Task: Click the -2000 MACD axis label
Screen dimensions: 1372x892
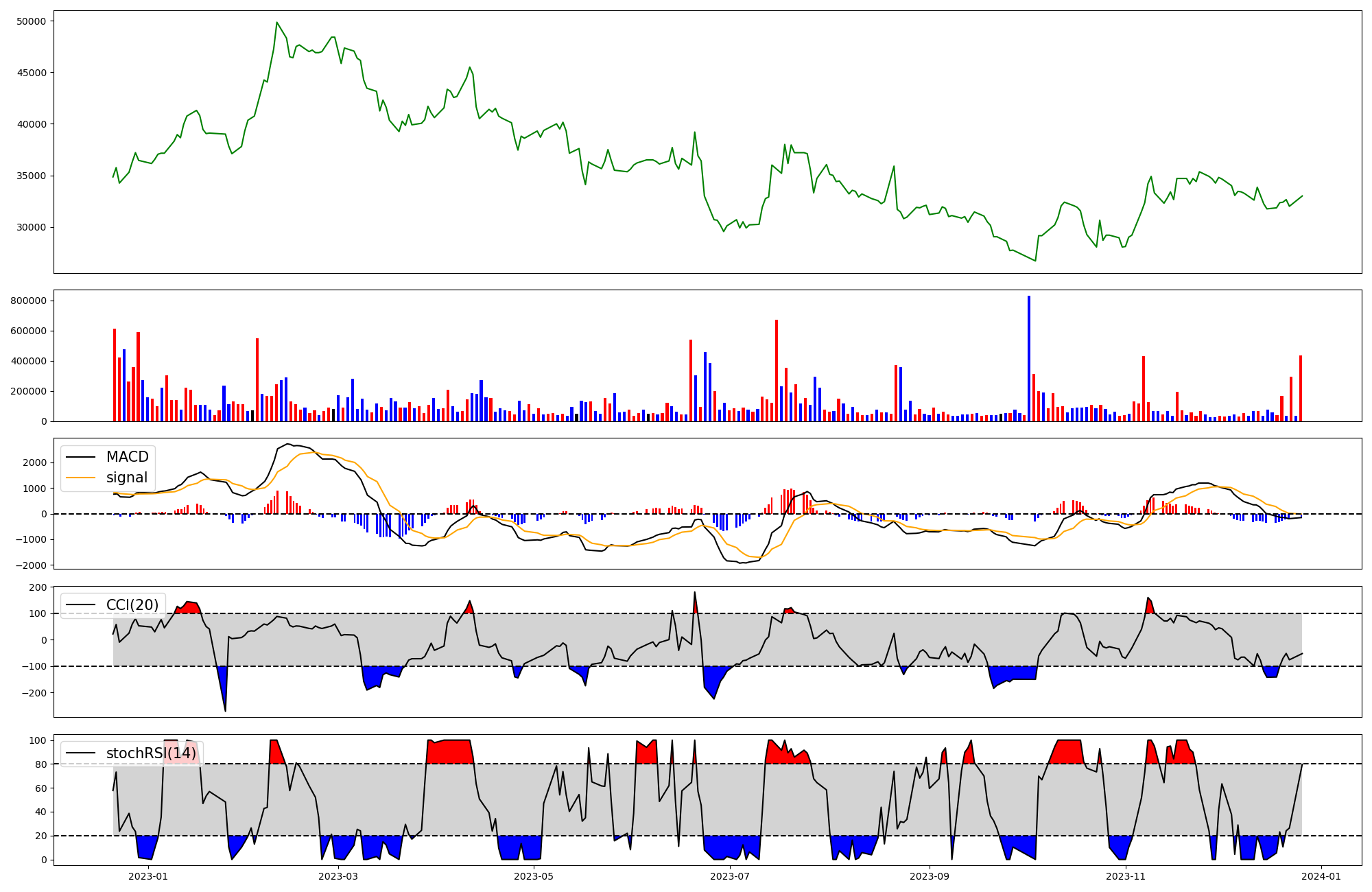Action: (x=32, y=565)
